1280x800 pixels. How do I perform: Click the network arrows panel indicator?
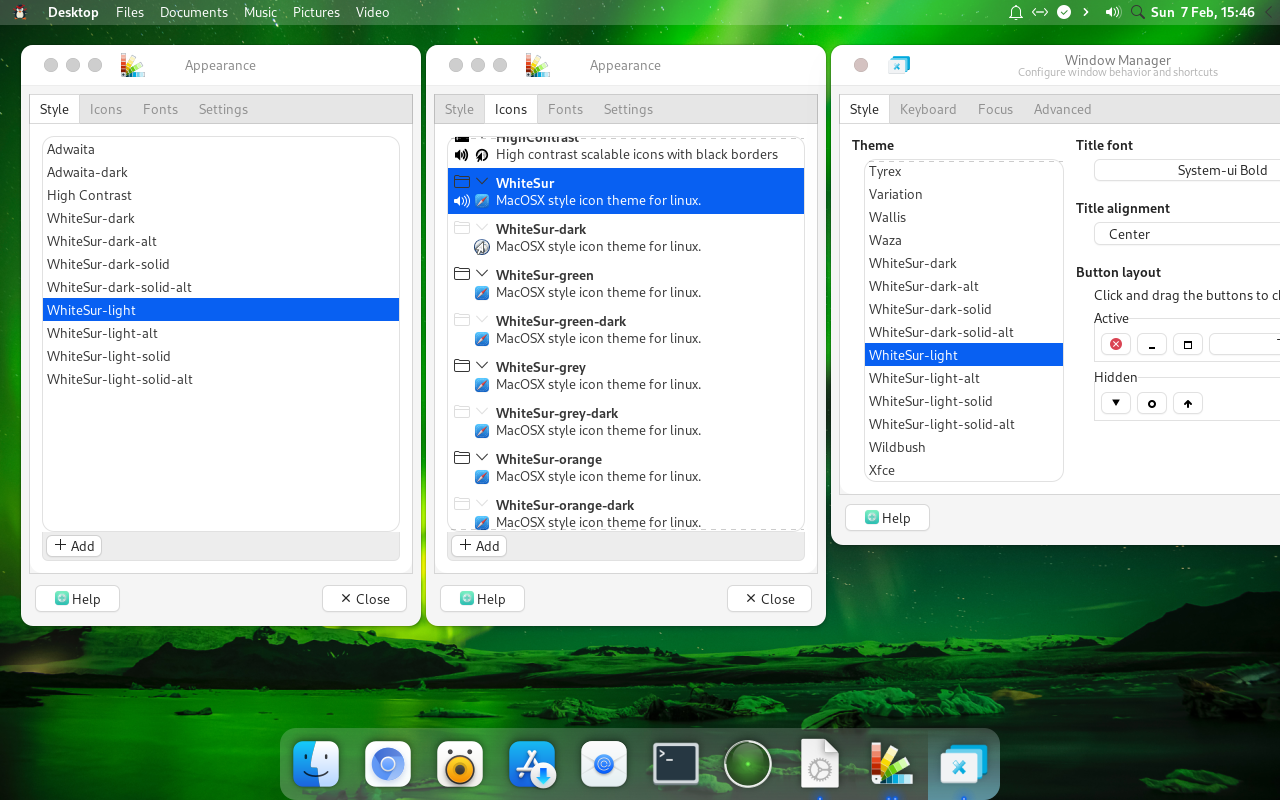[1040, 12]
